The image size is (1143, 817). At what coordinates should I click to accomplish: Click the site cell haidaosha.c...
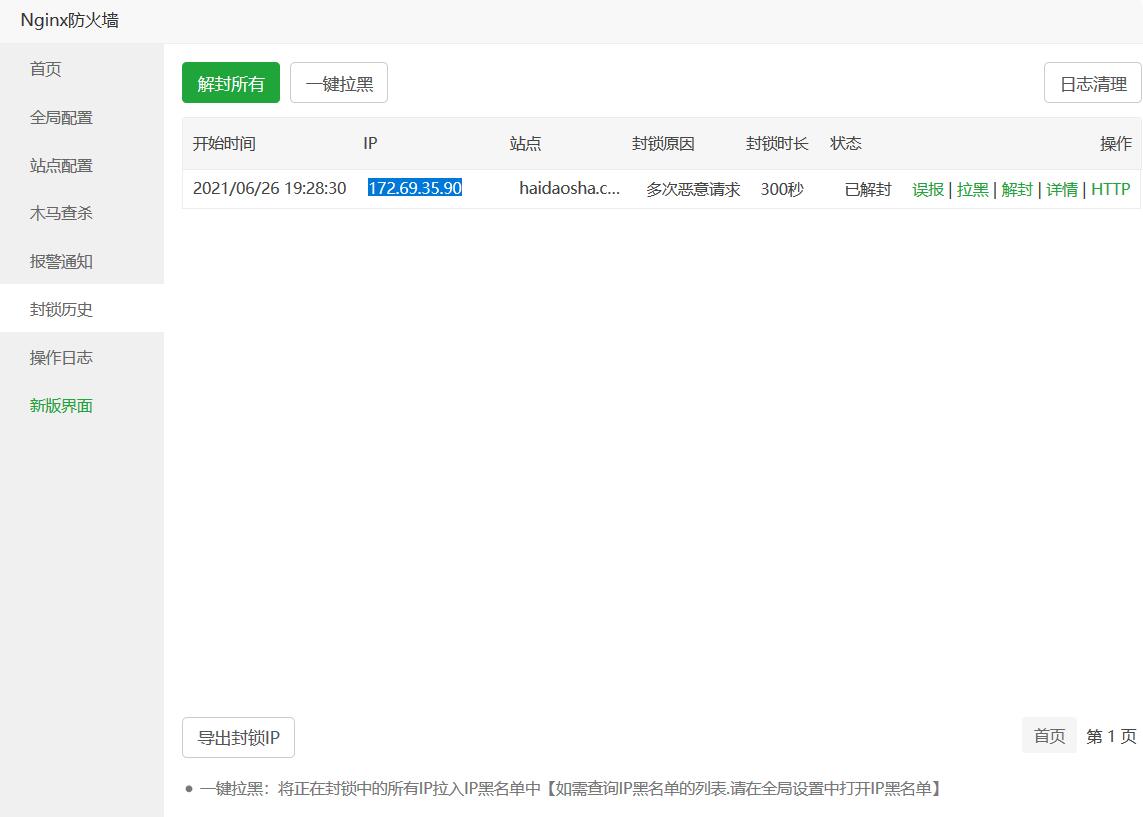pos(569,188)
